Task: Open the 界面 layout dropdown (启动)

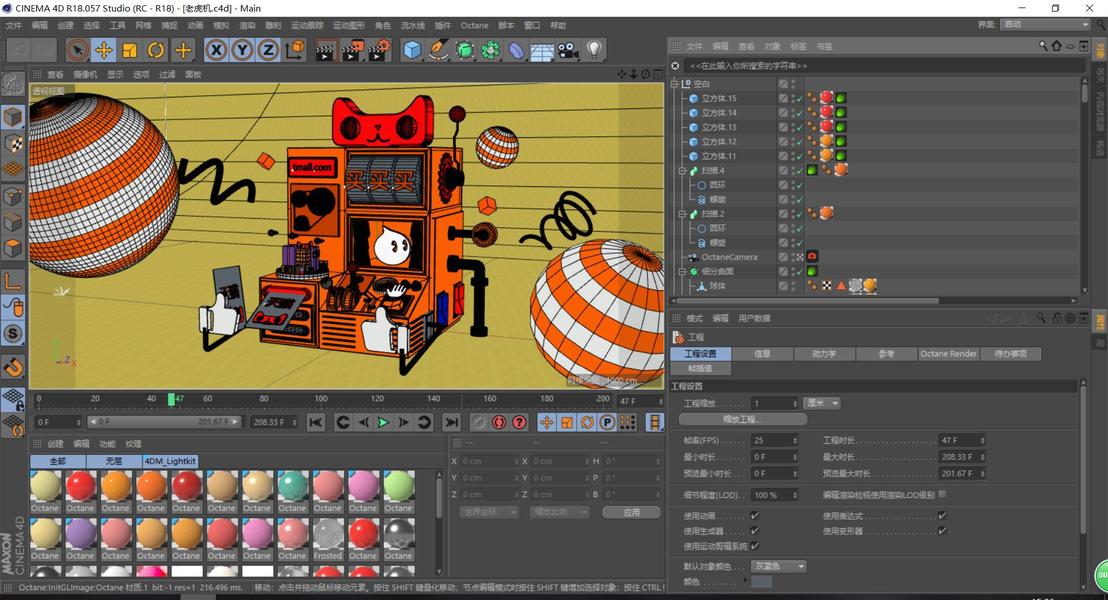Action: 1046,24
